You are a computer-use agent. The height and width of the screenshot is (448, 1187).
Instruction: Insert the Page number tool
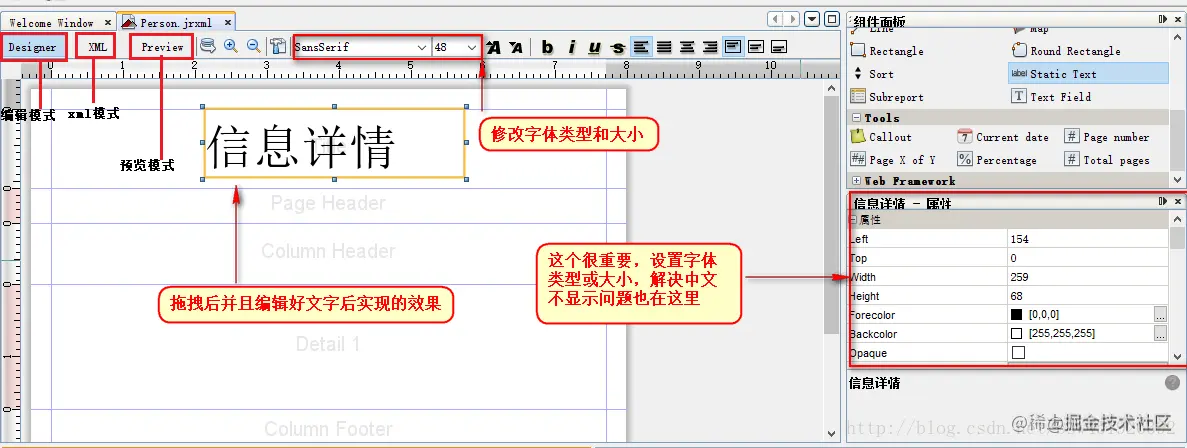click(x=1107, y=137)
